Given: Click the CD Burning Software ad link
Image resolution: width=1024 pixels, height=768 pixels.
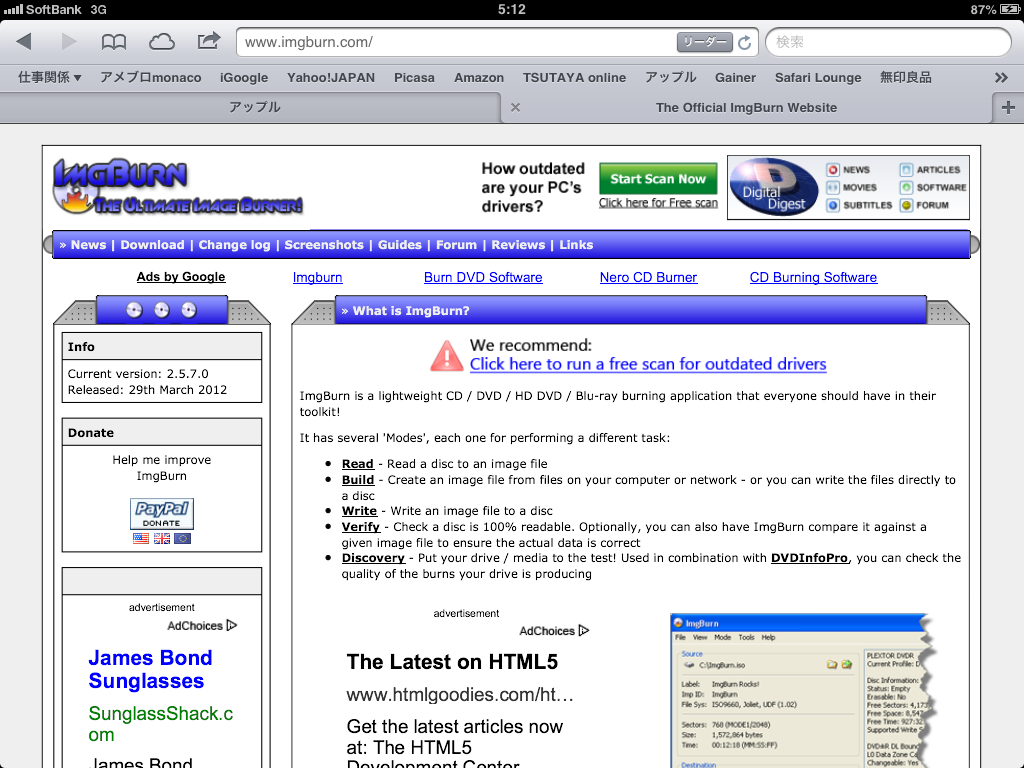Looking at the screenshot, I should pos(813,278).
